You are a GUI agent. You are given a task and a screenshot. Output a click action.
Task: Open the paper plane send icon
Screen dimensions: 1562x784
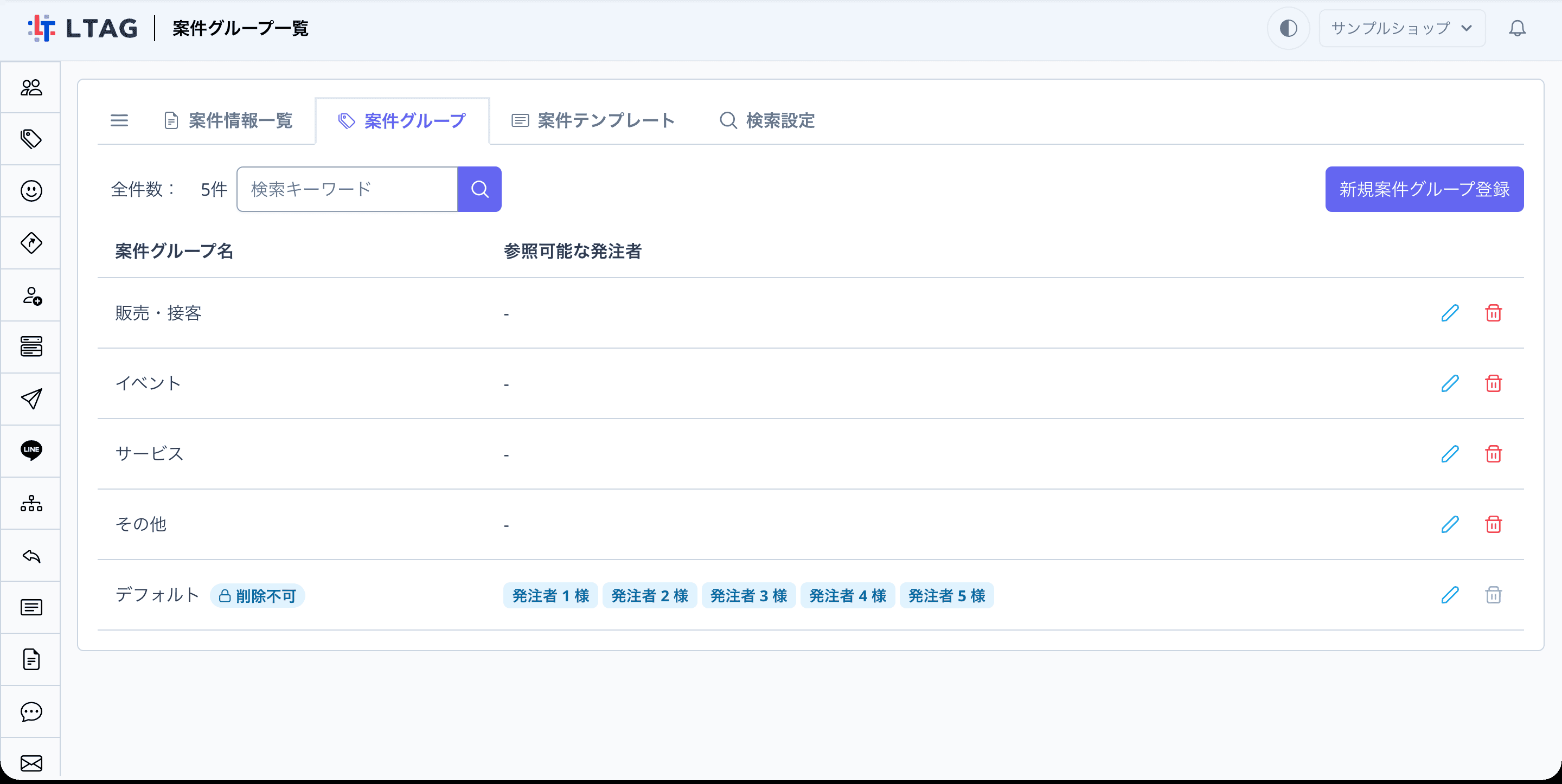[31, 399]
